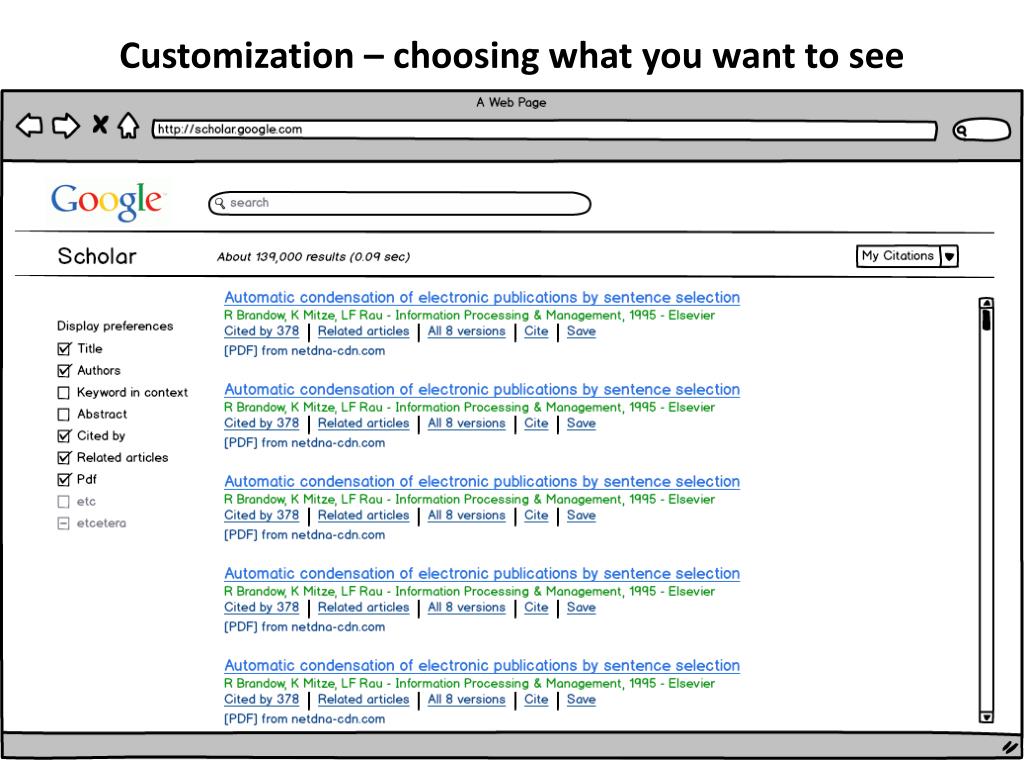Click the first result's authors line
The height and width of the screenshot is (768, 1024).
[x=470, y=315]
